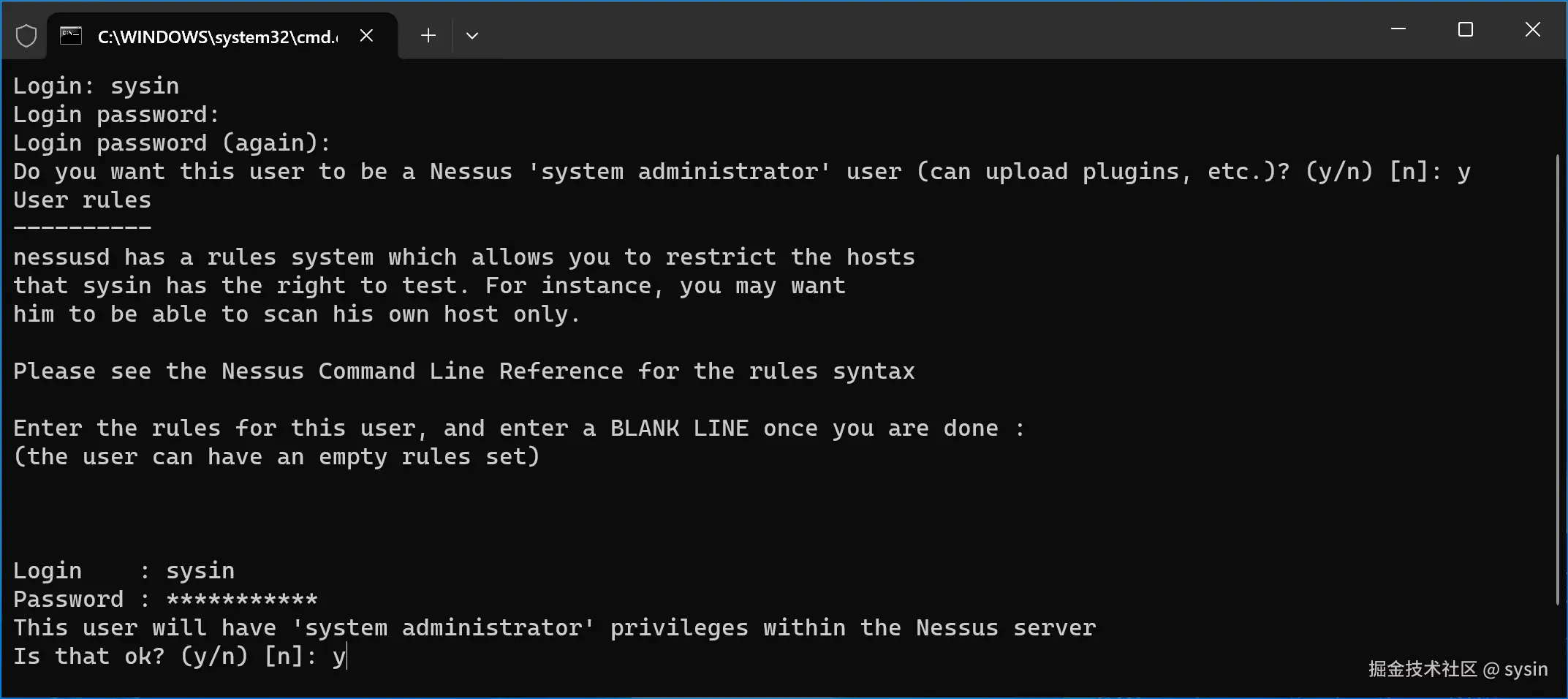Click the 'Login password (again):' line
This screenshot has width=1568, height=699.
172,143
